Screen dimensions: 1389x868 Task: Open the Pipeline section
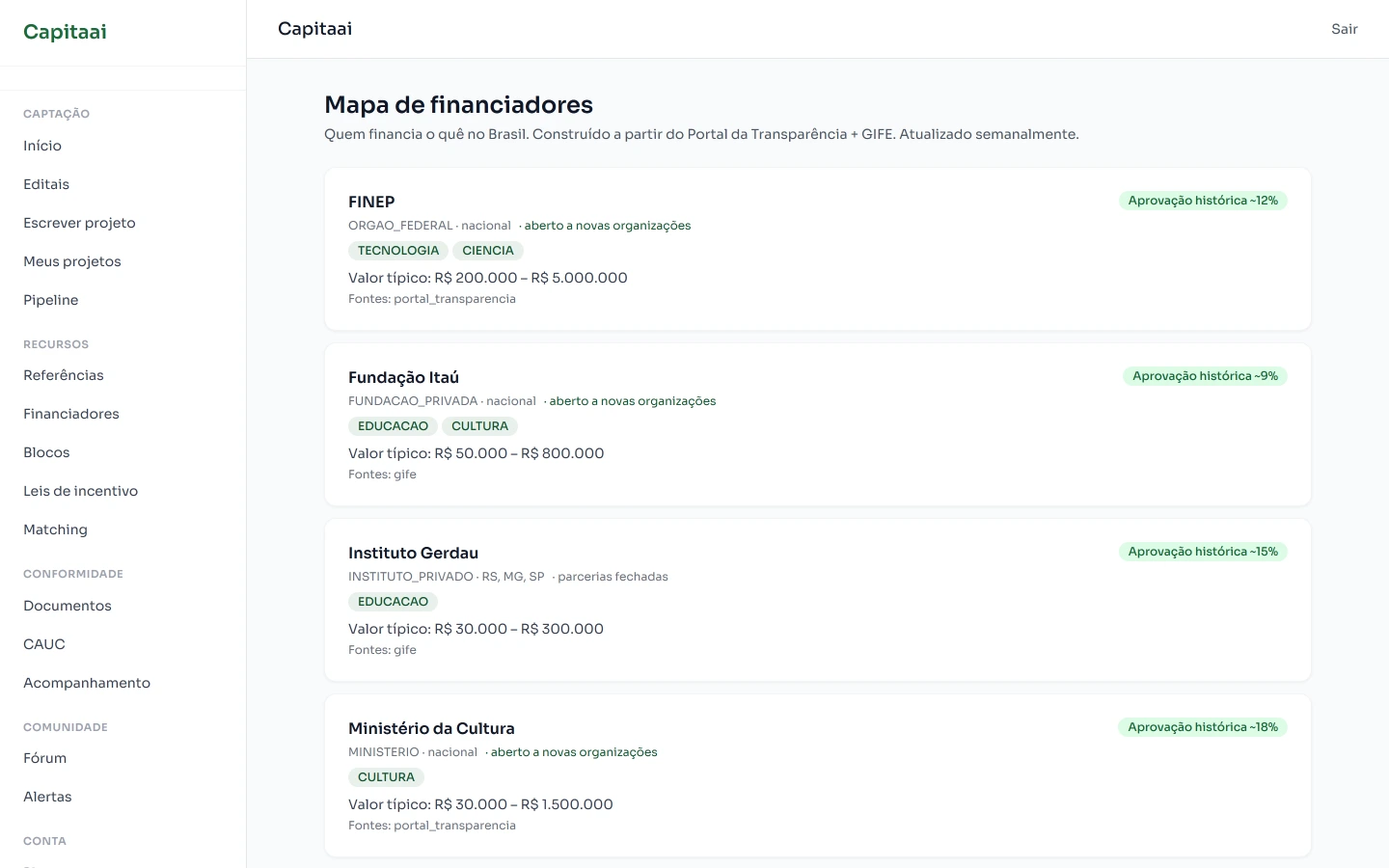tap(51, 300)
